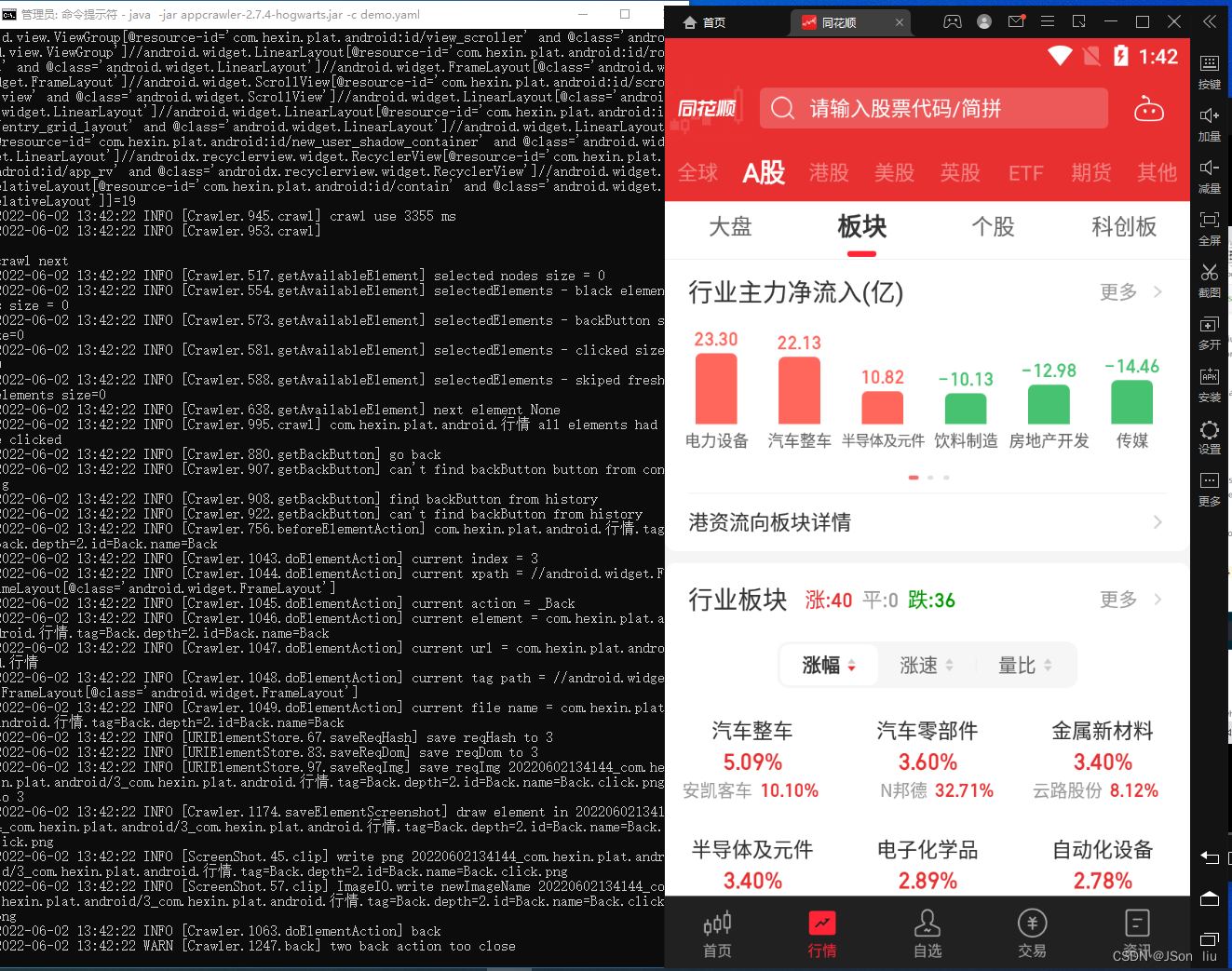Toggle 涨速 sort order
Viewport: 1232px width, 971px height.
[x=927, y=666]
